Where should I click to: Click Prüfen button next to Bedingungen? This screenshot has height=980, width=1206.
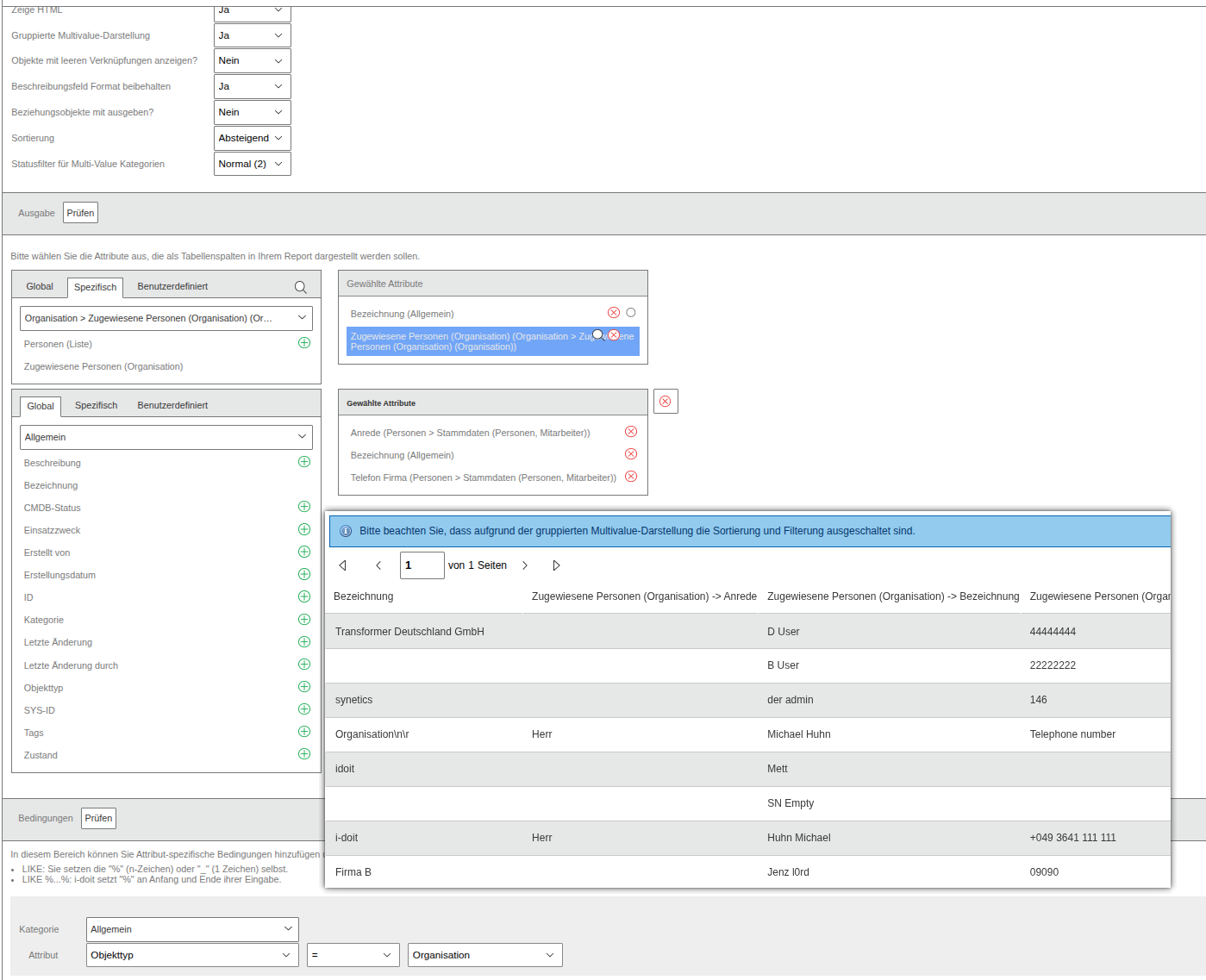coord(98,818)
